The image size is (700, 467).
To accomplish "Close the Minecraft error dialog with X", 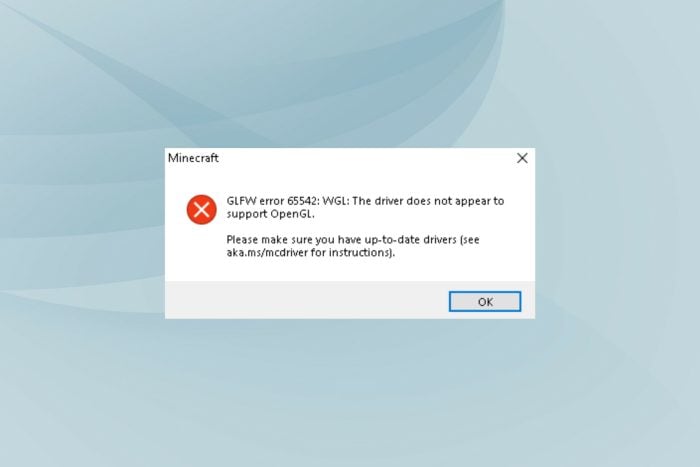I will tap(522, 158).
